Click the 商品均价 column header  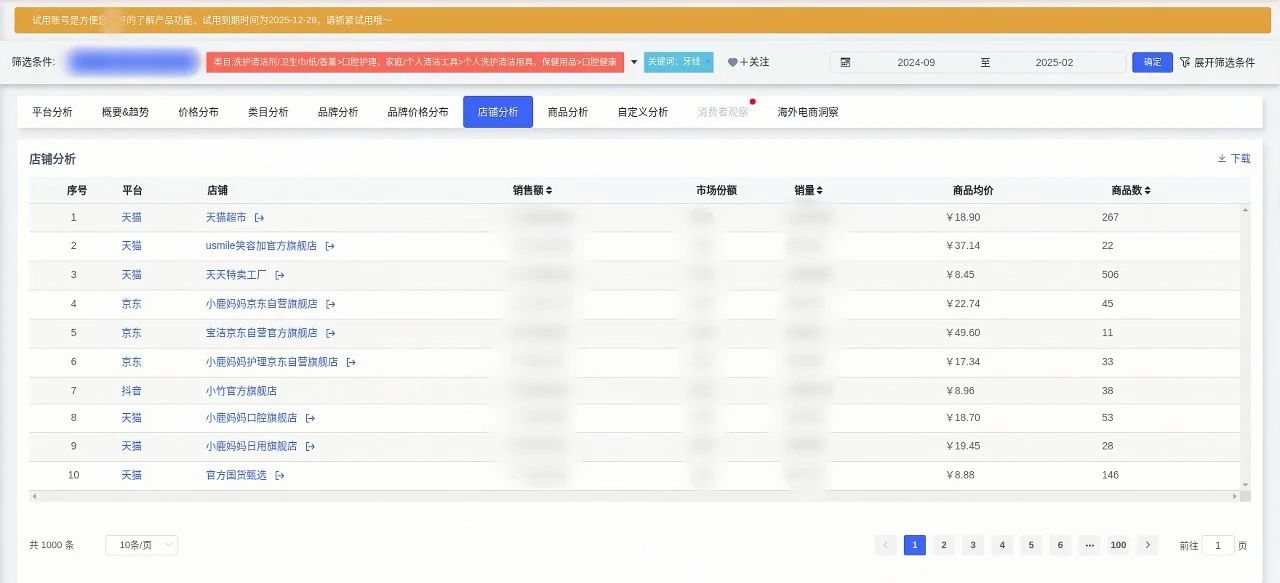973,190
